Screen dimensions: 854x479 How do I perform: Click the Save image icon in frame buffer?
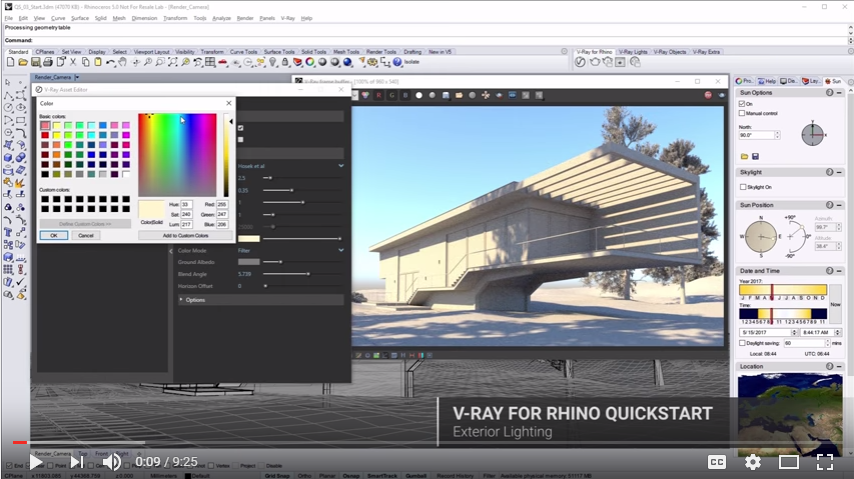(x=446, y=95)
